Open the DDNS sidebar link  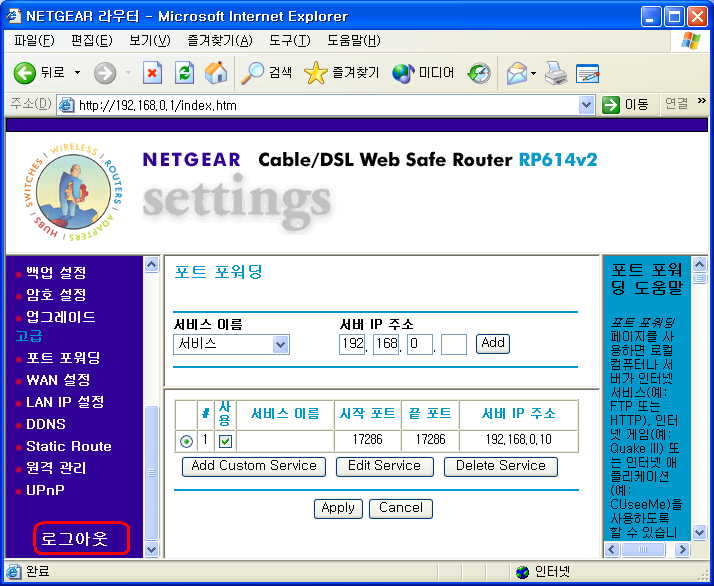click(x=46, y=424)
